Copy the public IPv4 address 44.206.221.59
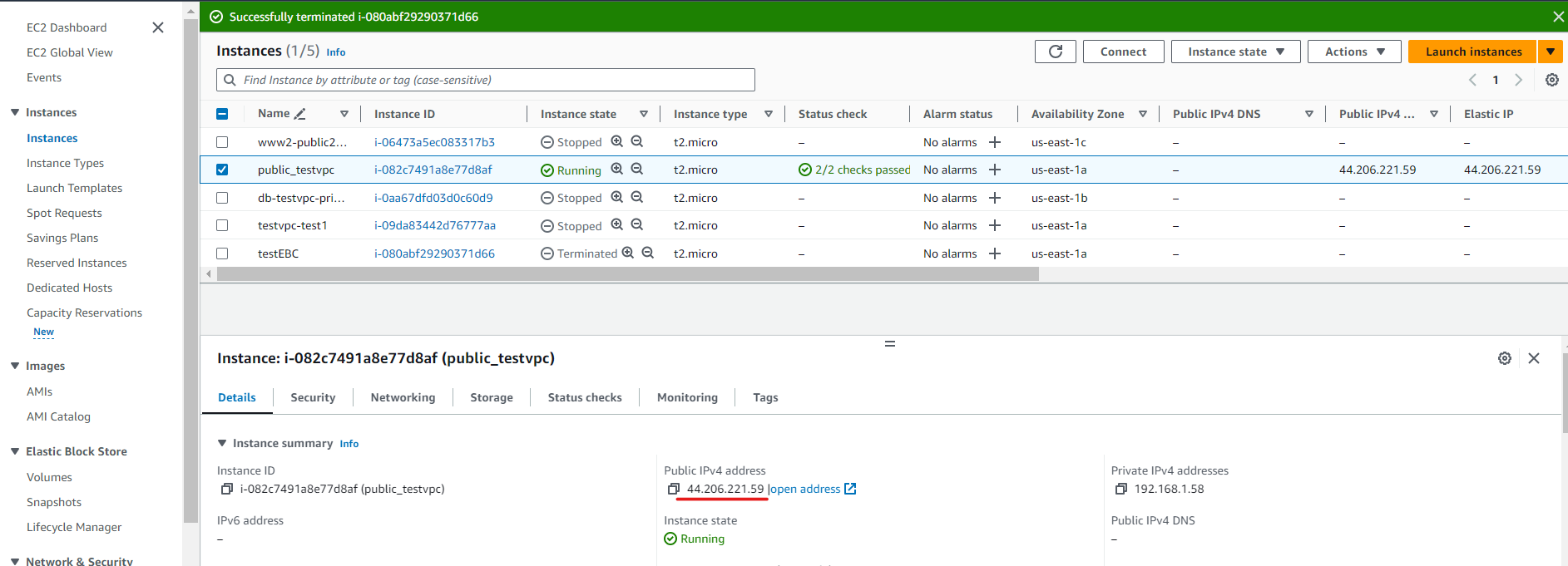This screenshot has width=1568, height=566. (674, 489)
